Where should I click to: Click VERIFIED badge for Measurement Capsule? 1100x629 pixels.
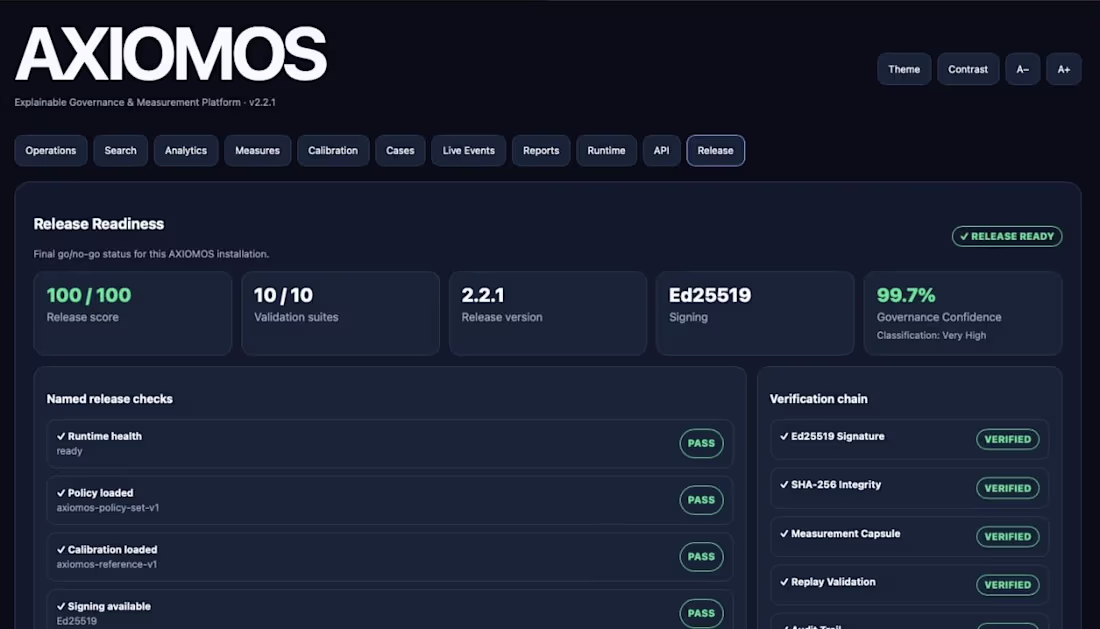pos(1007,536)
